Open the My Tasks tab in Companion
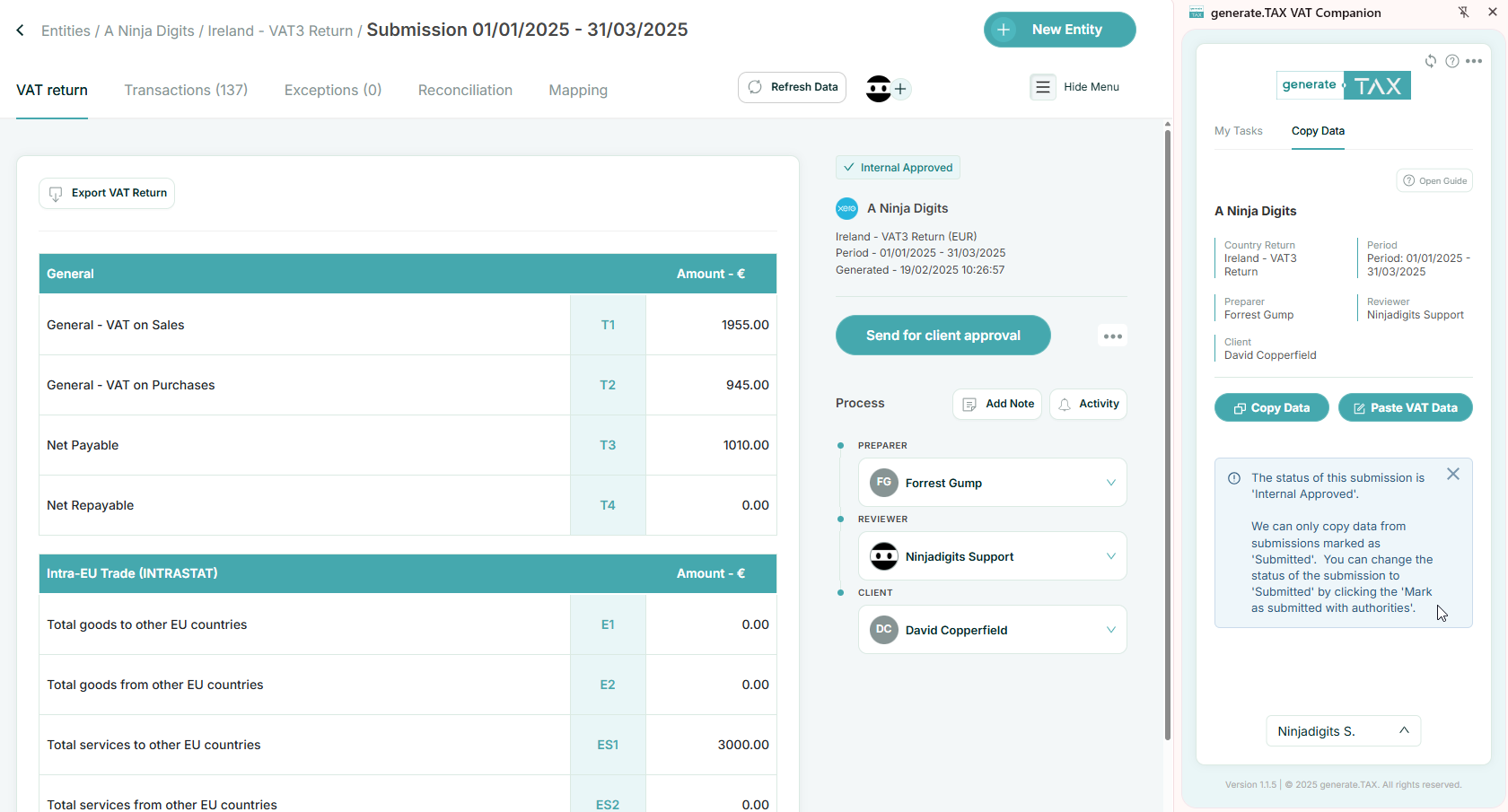 1238,131
